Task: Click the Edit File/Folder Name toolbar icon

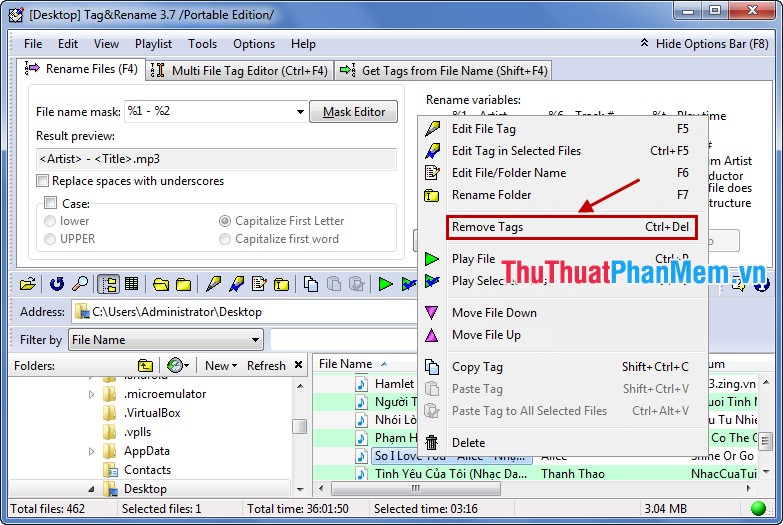Action: 259,284
